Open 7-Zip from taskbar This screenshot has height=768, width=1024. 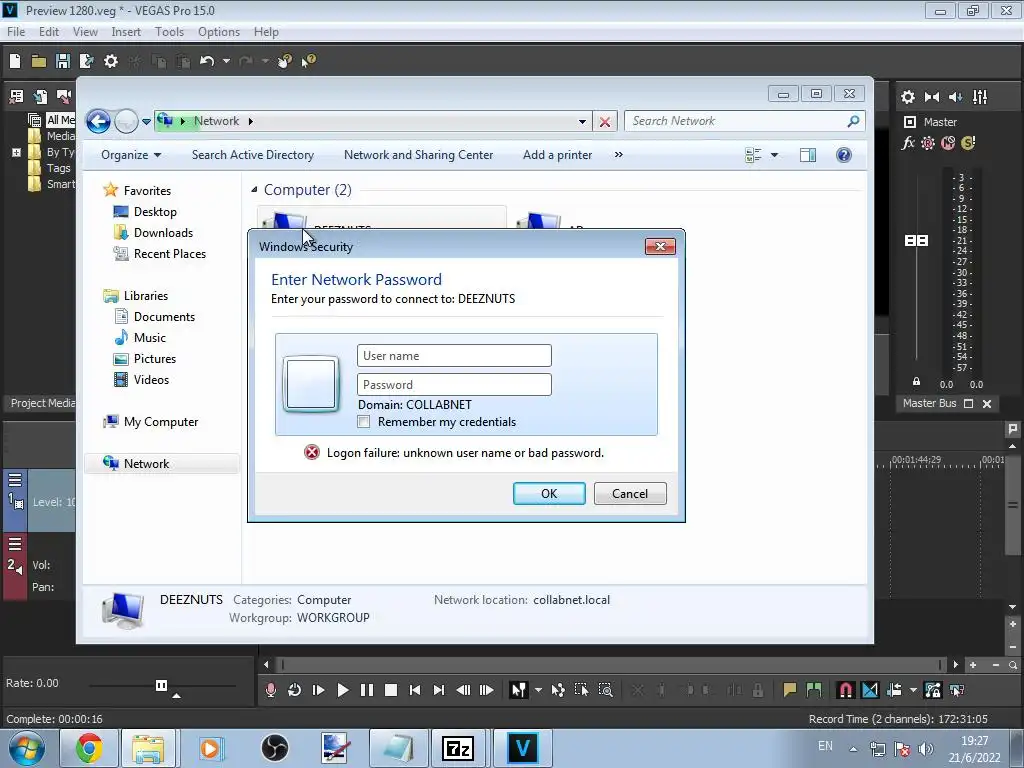pyautogui.click(x=457, y=748)
